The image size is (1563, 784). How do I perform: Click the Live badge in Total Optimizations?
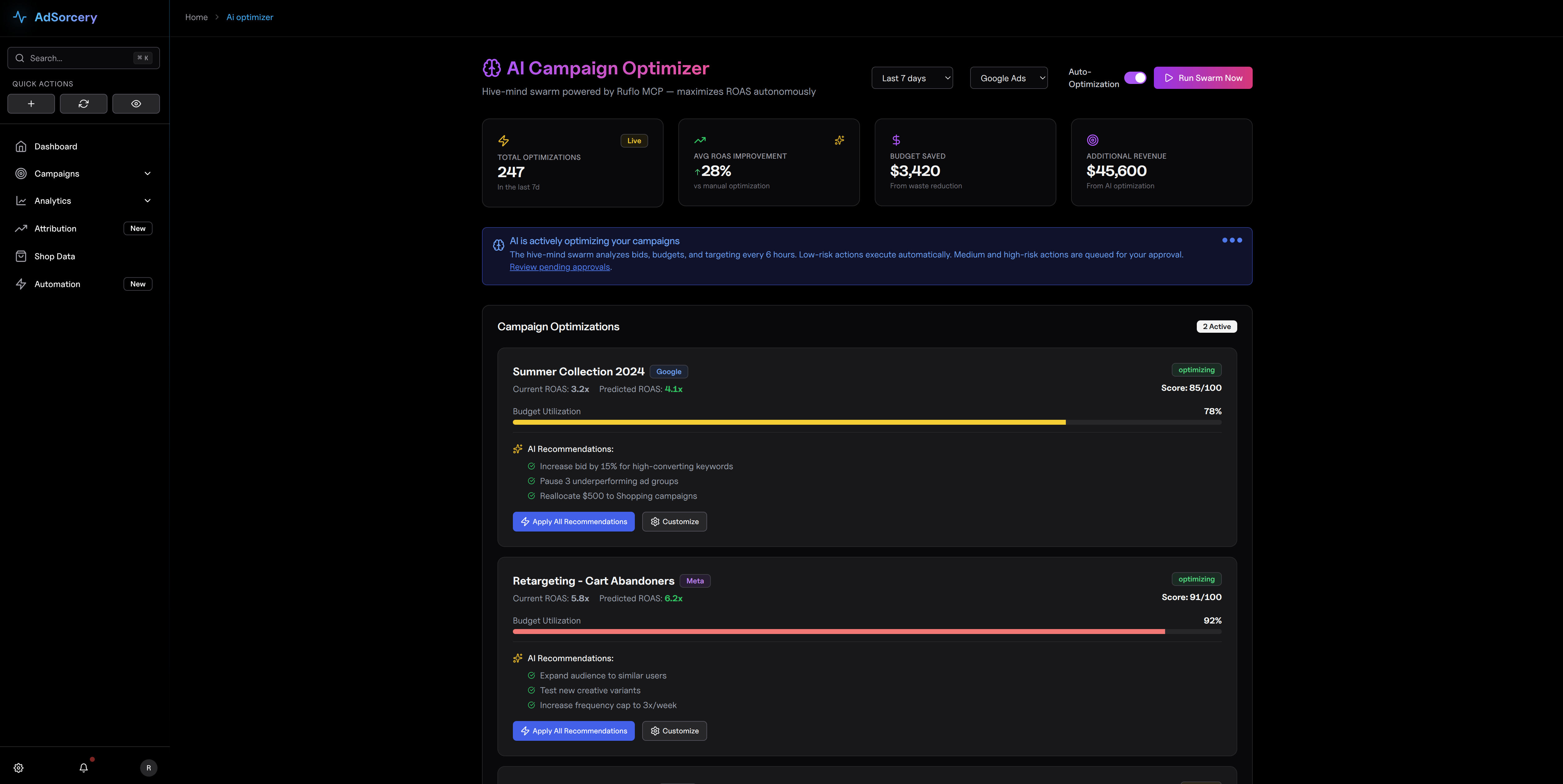tap(634, 141)
